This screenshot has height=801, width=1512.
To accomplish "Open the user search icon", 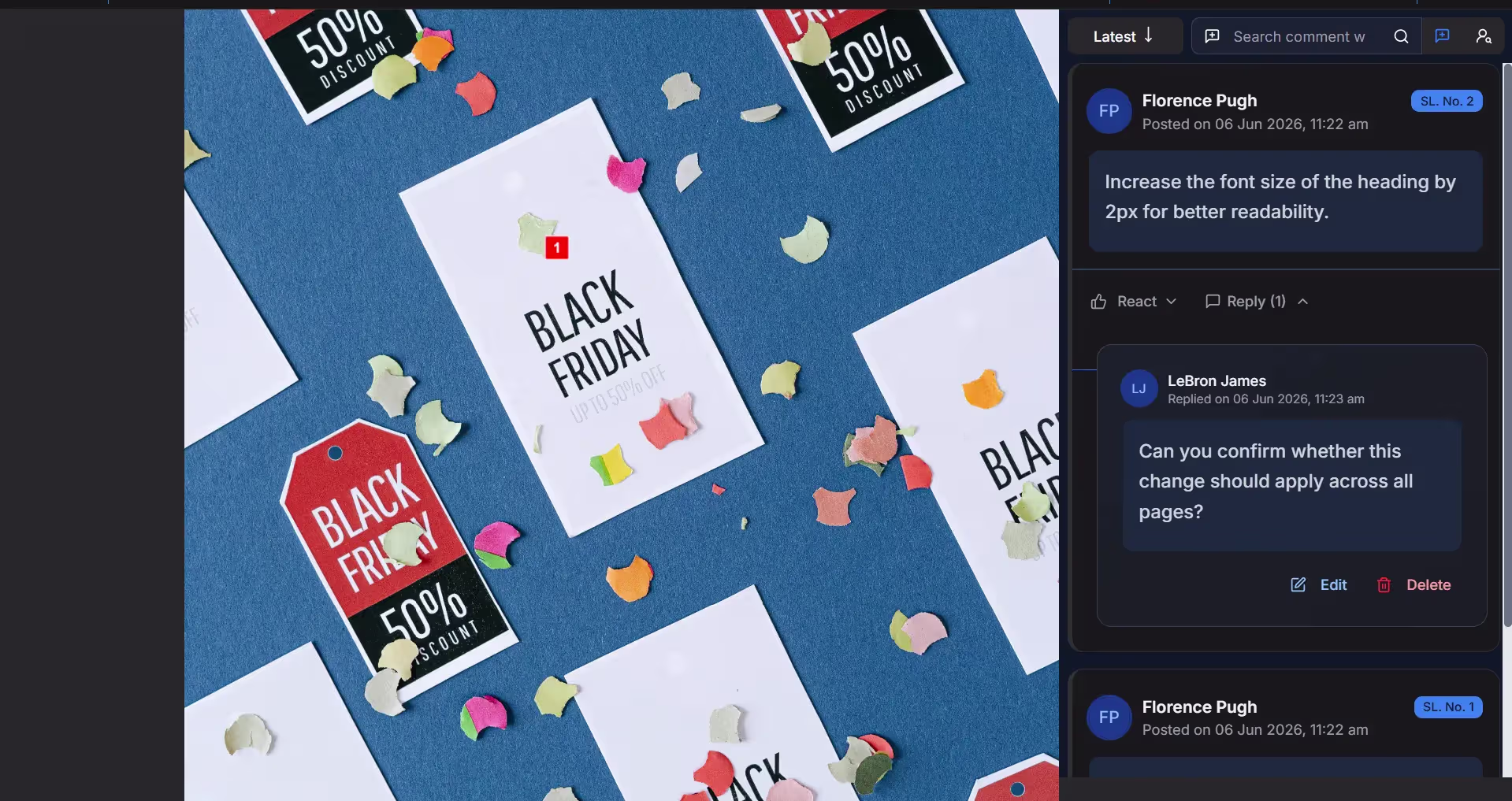I will coord(1484,36).
